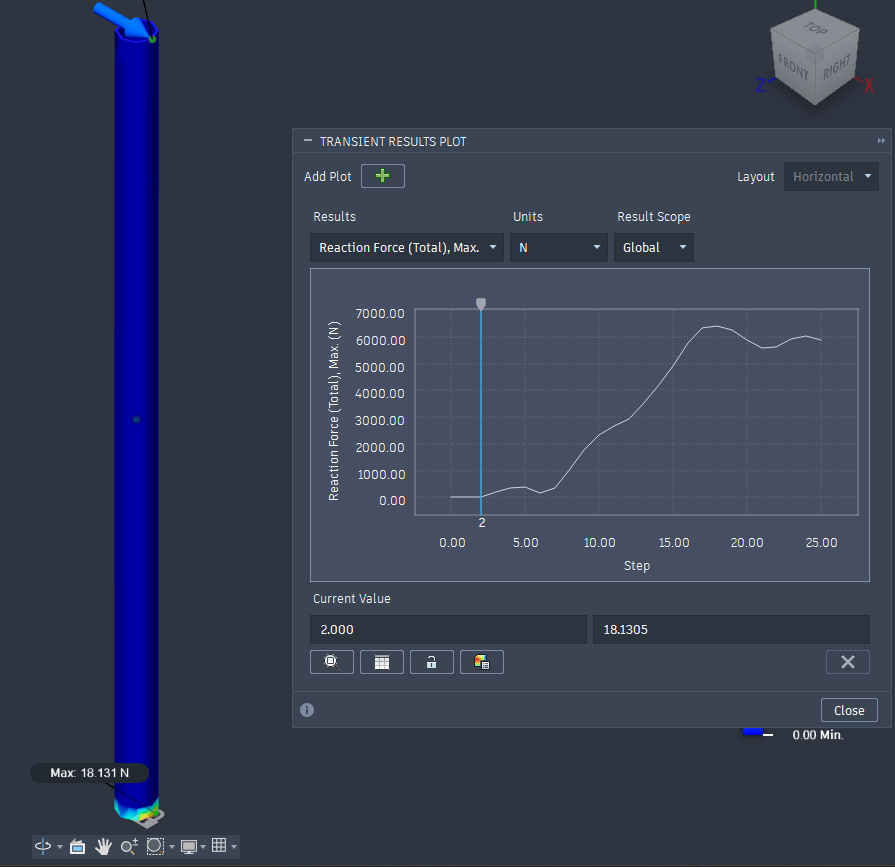This screenshot has height=867, width=895.
Task: Click the Zoom Window fit icon
Action: pyautogui.click(x=155, y=846)
